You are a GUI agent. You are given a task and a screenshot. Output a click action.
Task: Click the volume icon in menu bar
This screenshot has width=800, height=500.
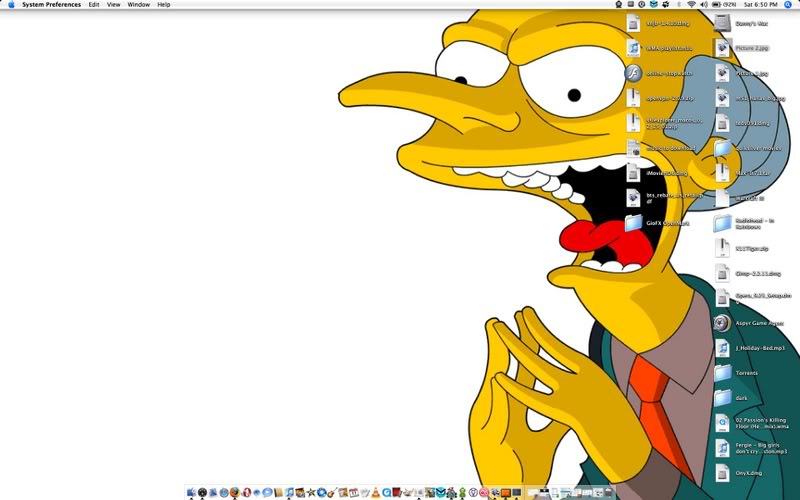click(704, 4)
